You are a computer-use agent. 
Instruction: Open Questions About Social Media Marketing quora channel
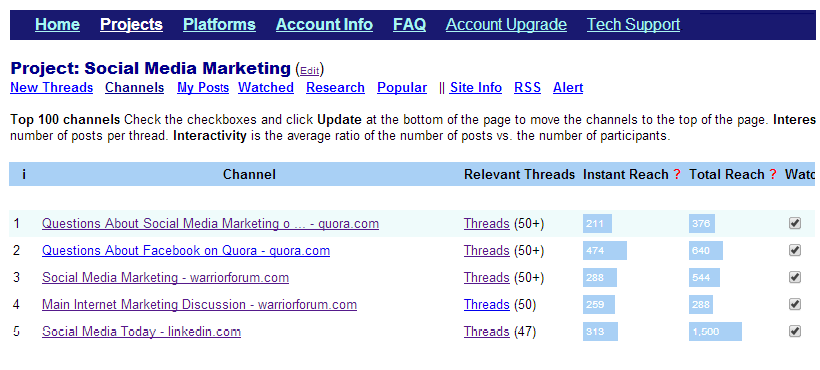(210, 224)
